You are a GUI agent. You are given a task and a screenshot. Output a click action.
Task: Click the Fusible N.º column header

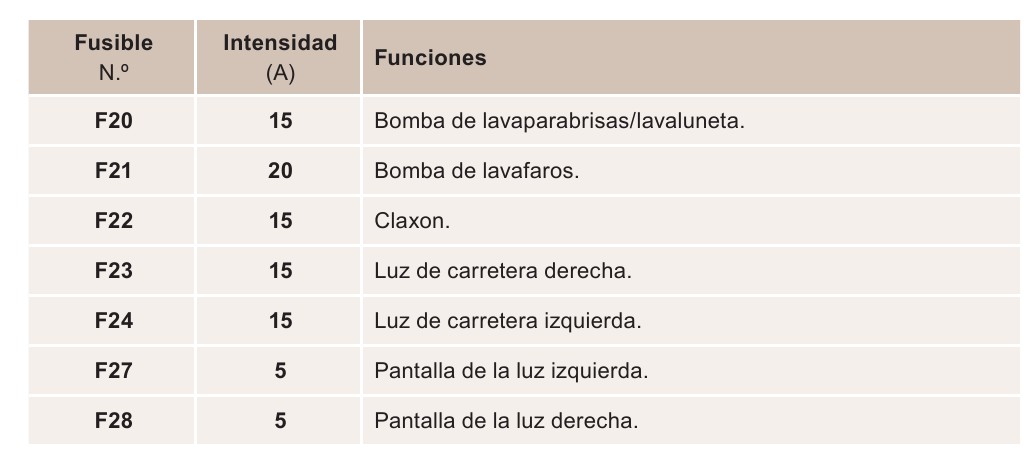[111, 57]
